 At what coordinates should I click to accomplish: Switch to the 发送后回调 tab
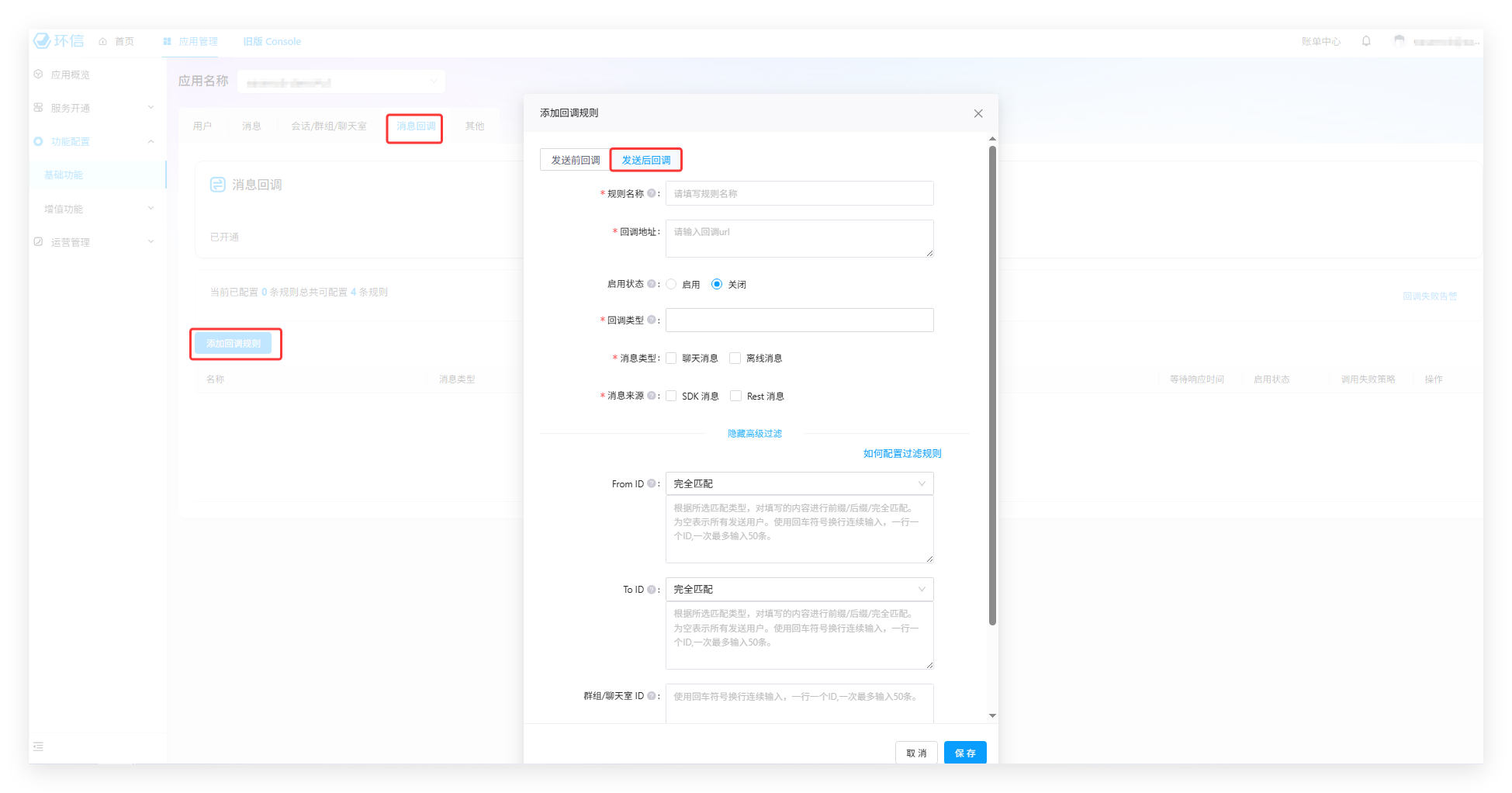tap(646, 160)
